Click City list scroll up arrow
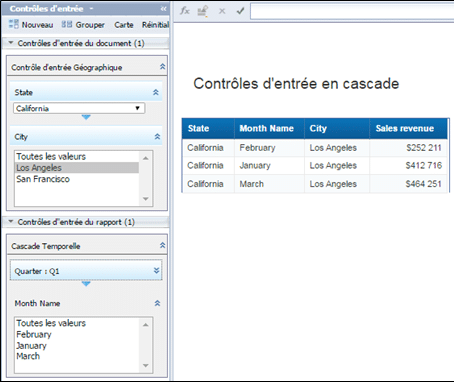This screenshot has width=454, height=382. [146, 158]
